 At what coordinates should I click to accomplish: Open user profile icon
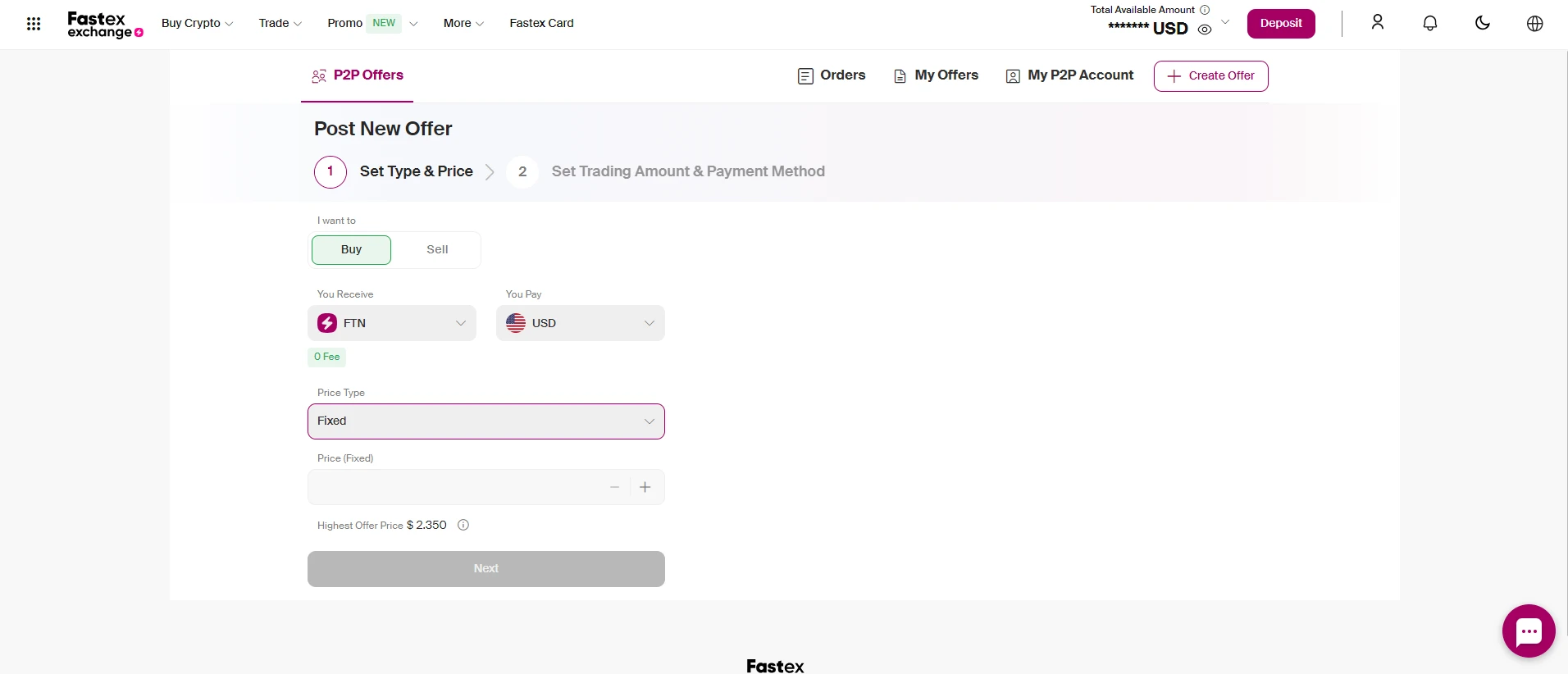(x=1378, y=23)
